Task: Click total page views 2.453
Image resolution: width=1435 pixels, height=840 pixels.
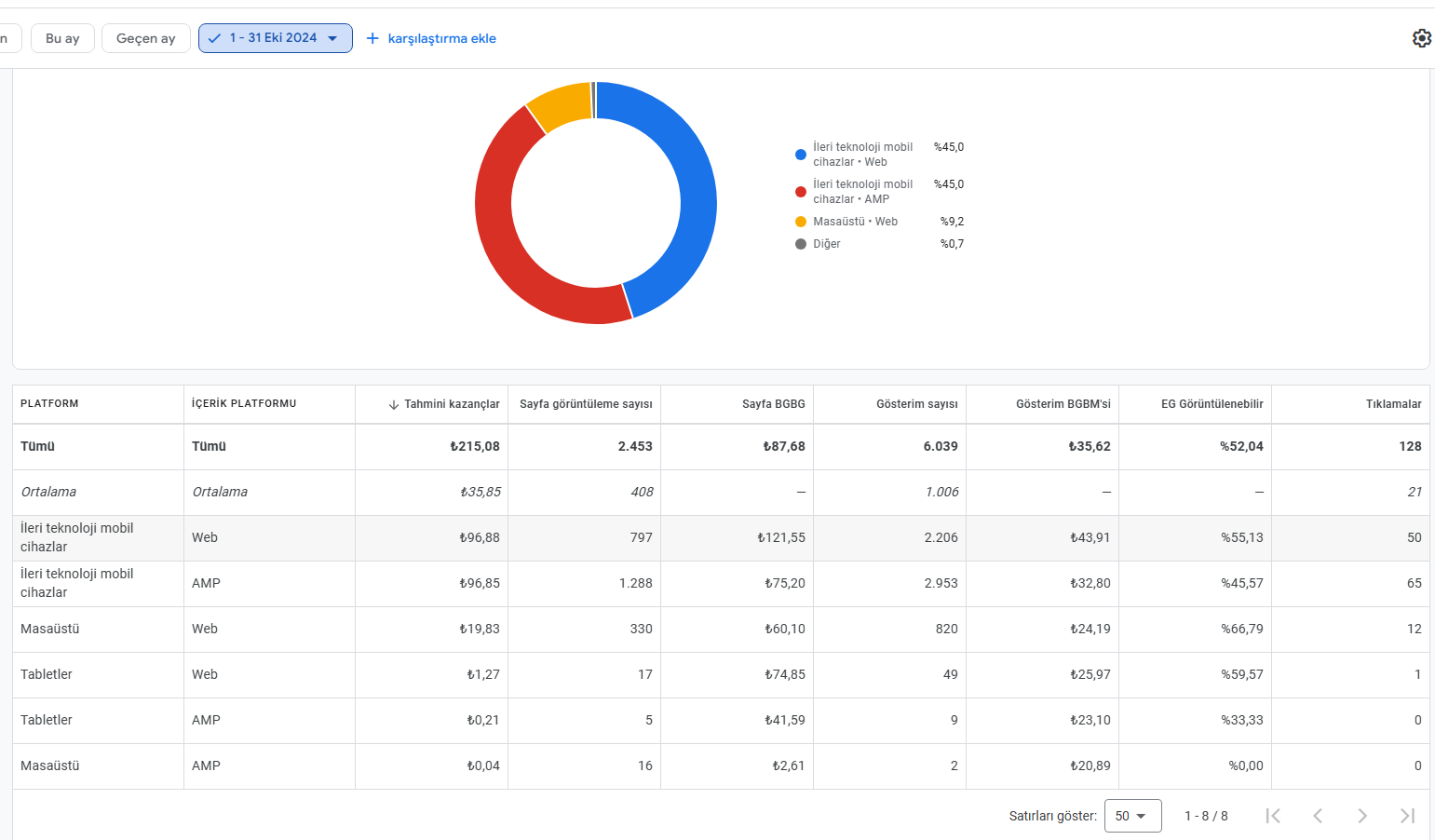Action: point(635,446)
